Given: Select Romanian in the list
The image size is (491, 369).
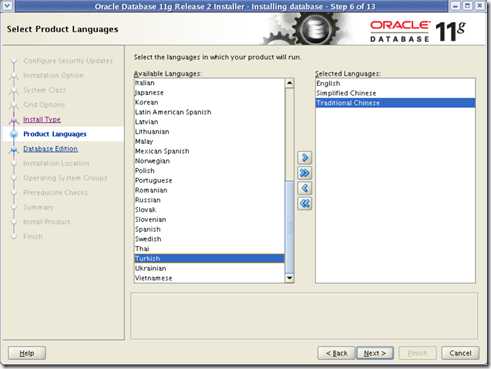Looking at the screenshot, I should tap(209, 190).
